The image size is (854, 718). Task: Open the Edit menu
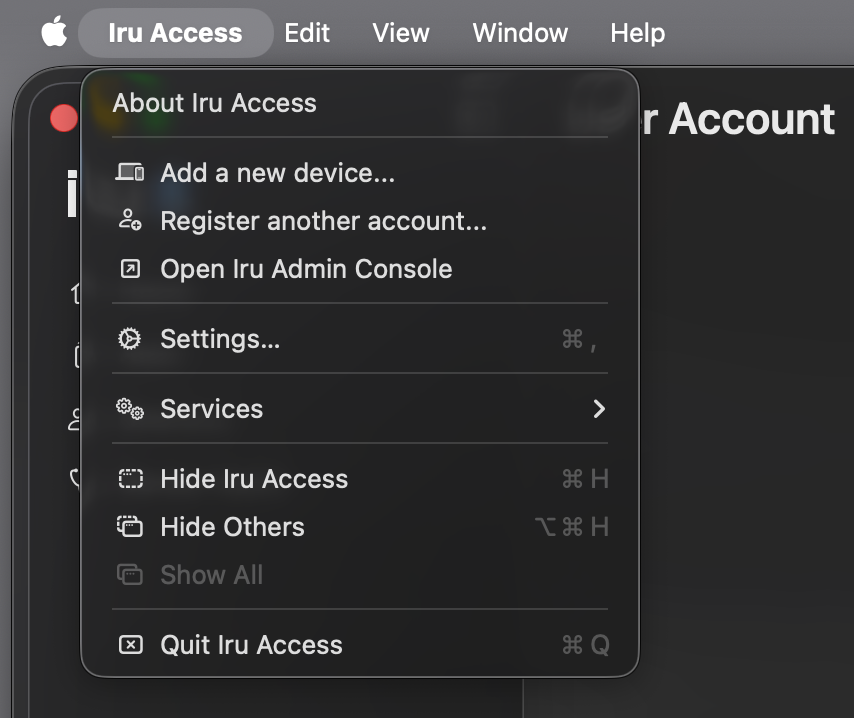click(x=307, y=33)
